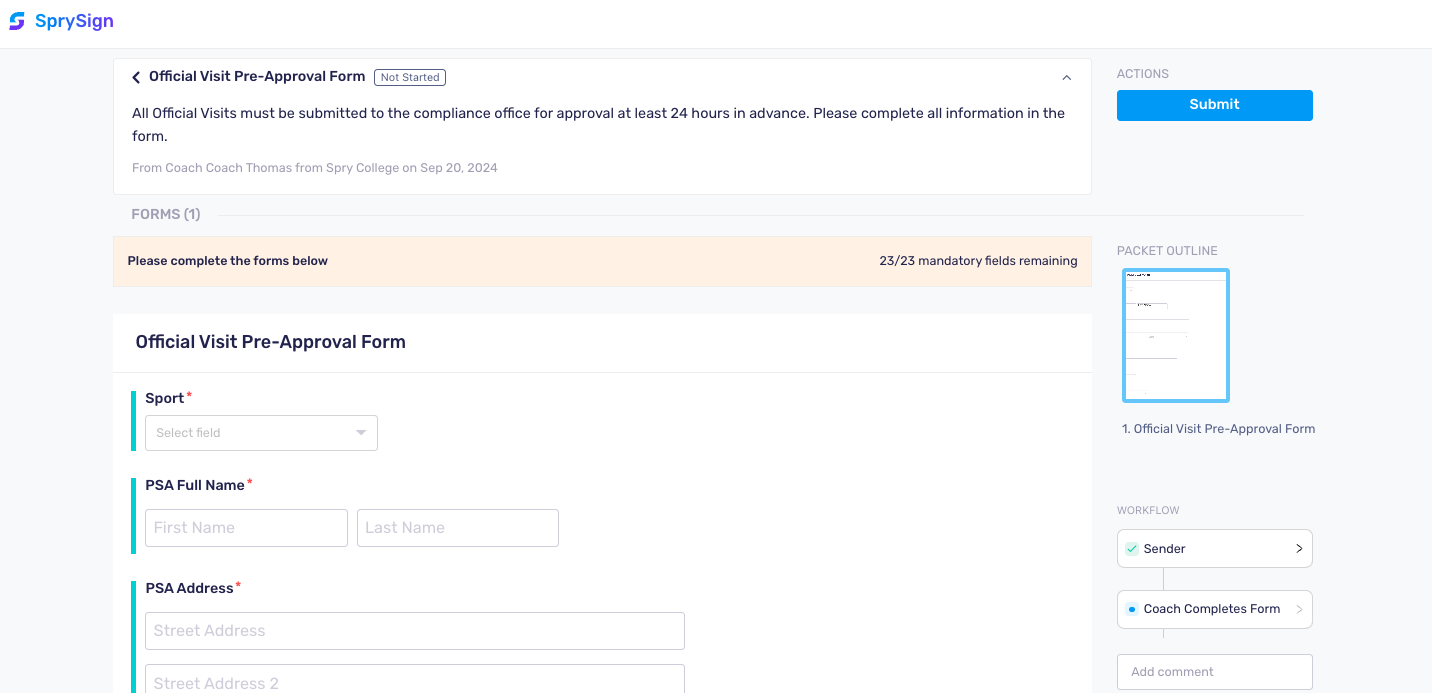Open the Sport select field dropdown
Image resolution: width=1432 pixels, height=693 pixels.
pyautogui.click(x=261, y=433)
